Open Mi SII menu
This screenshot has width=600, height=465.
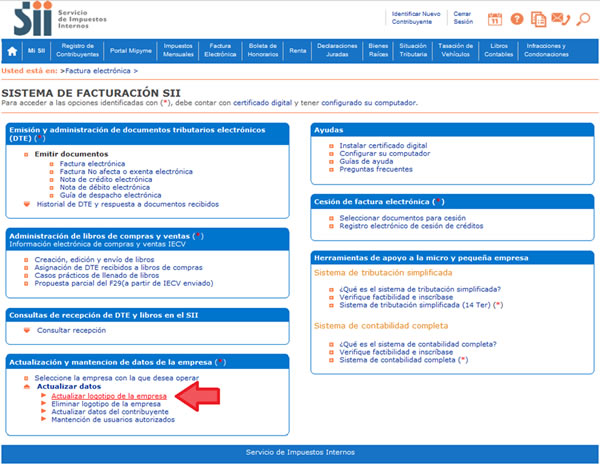[36, 51]
